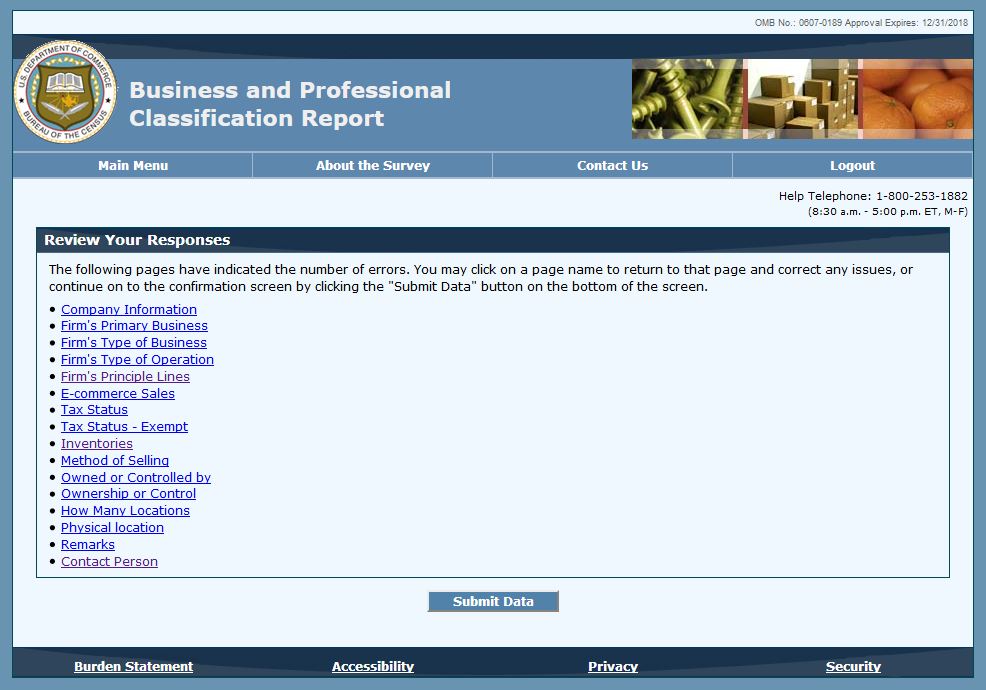Open the Contact Us page
Image resolution: width=986 pixels, height=690 pixels.
tap(612, 165)
